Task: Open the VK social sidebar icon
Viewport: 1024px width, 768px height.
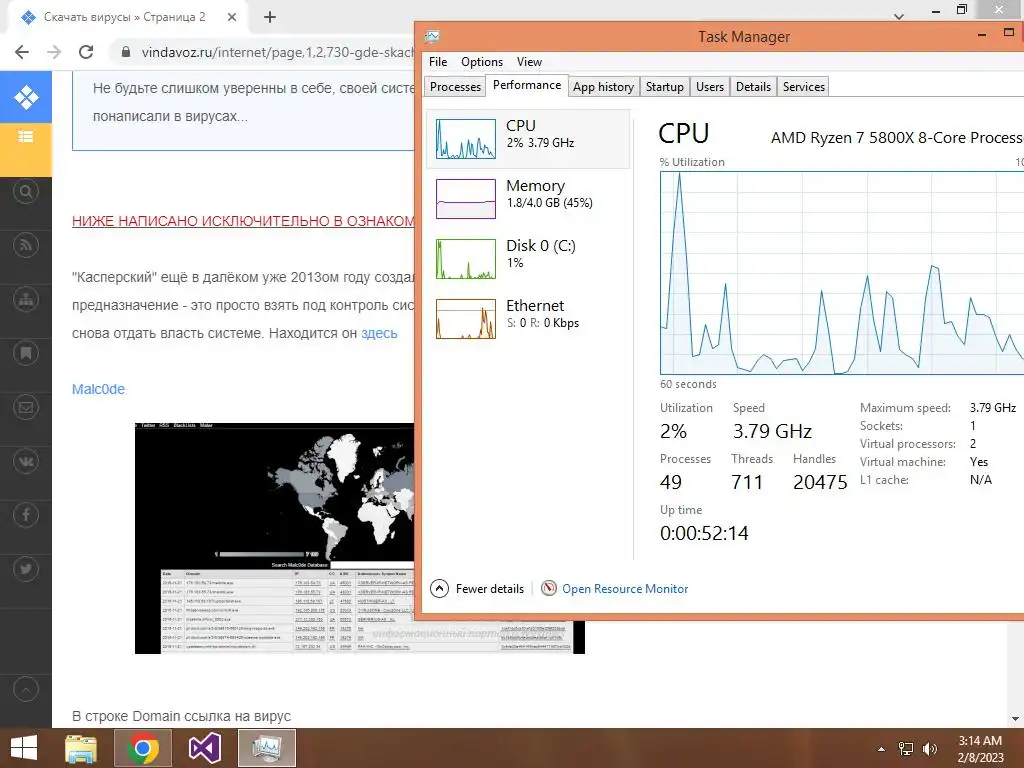Action: tap(26, 462)
